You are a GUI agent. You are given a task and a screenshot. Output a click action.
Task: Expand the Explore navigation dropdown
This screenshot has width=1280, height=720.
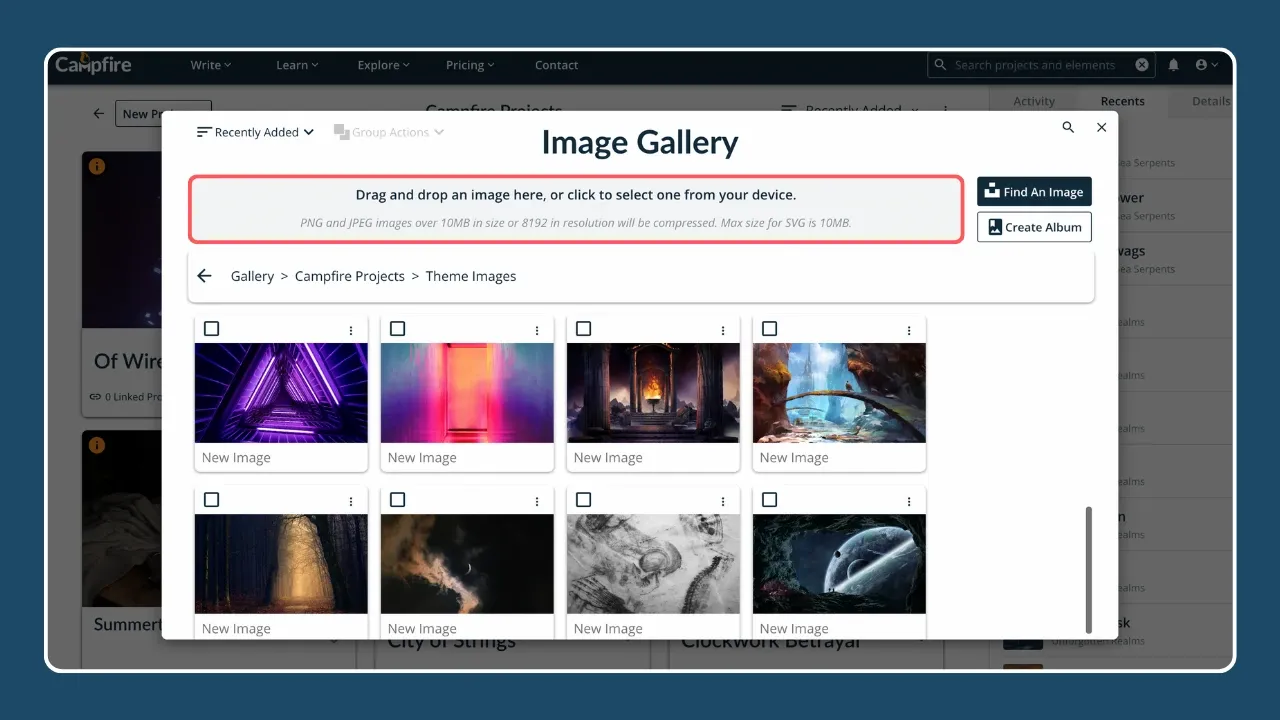383,65
